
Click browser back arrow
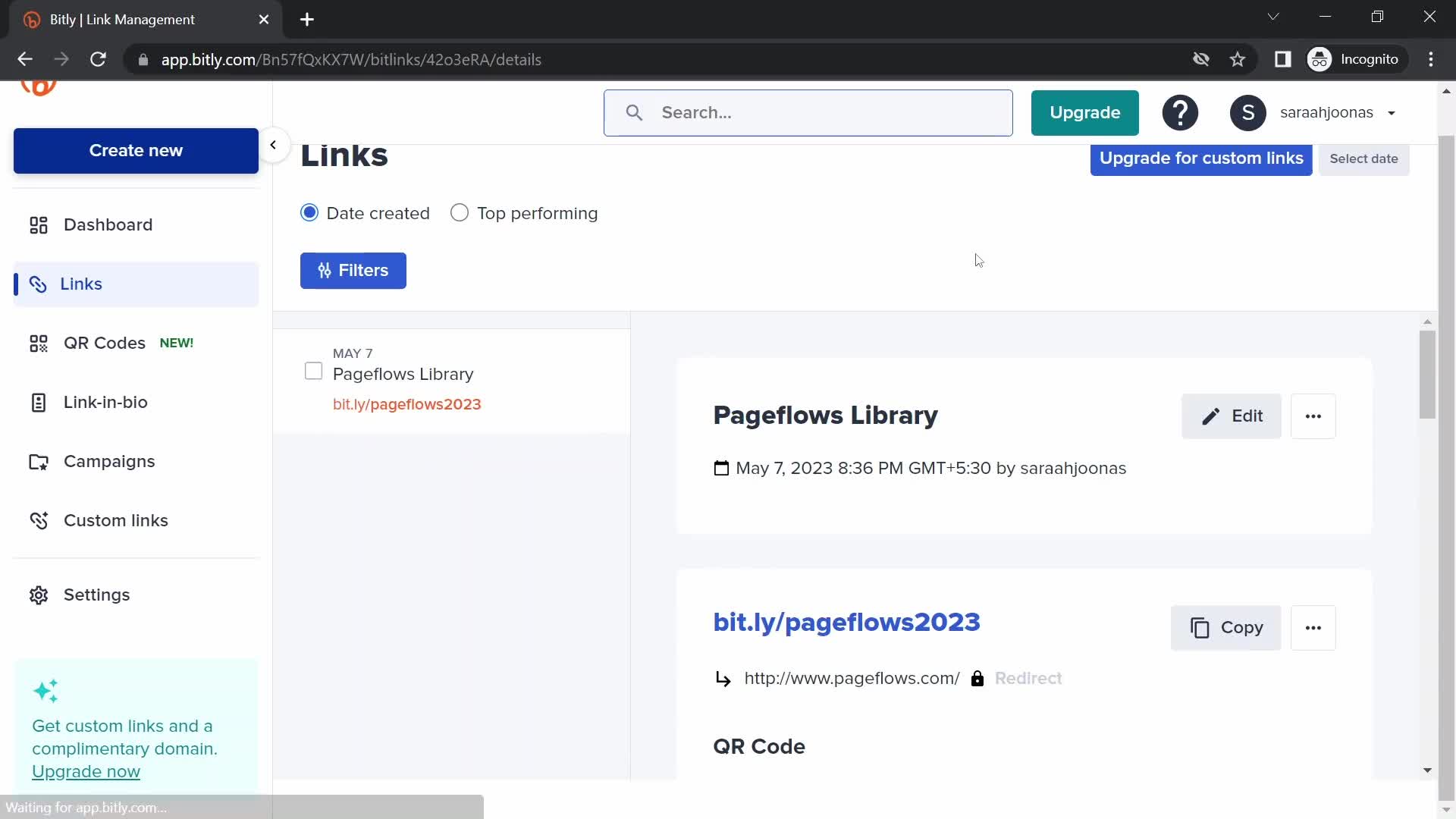[25, 59]
